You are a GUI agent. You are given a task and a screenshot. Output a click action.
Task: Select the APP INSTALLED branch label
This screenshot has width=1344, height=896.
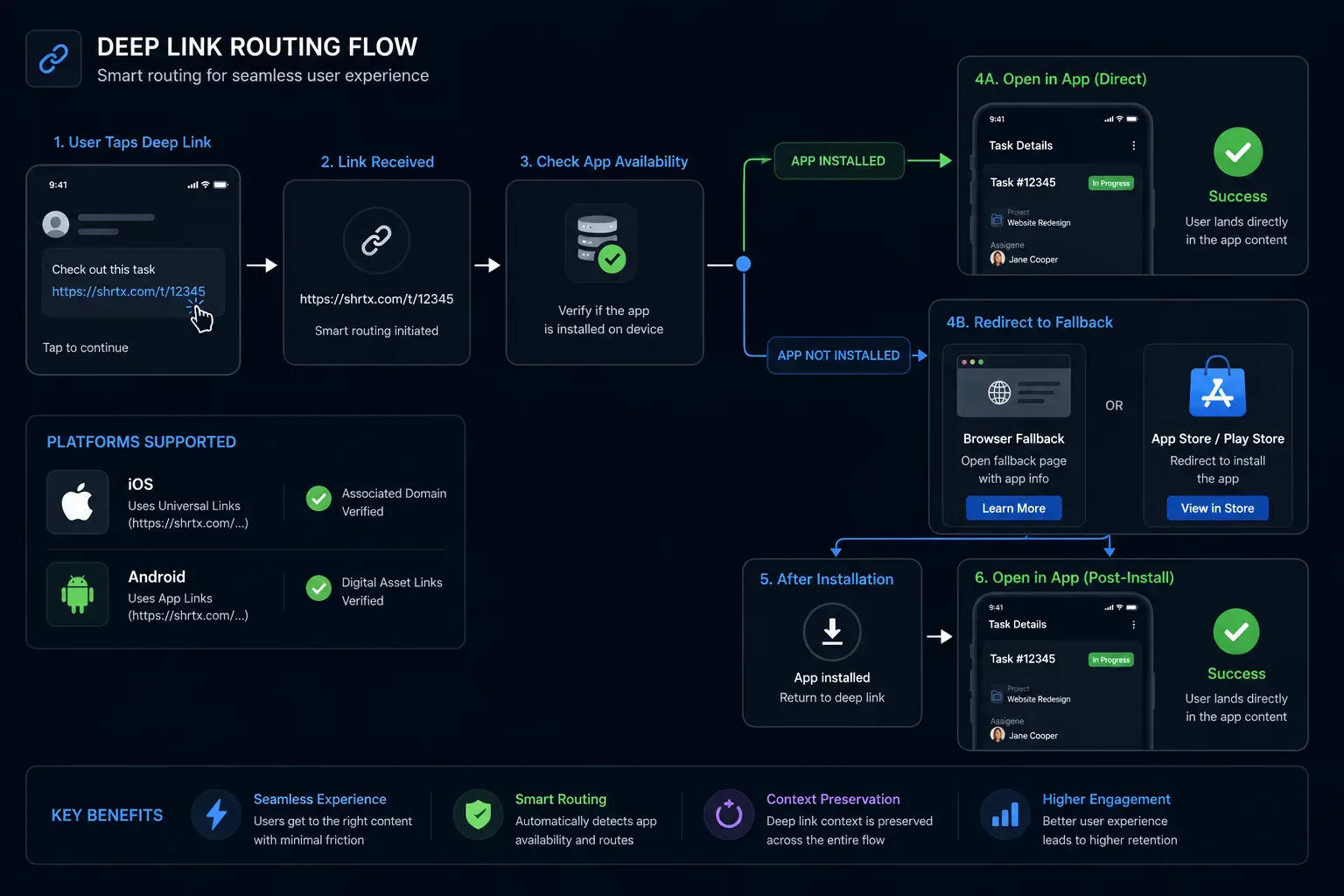coord(838,161)
